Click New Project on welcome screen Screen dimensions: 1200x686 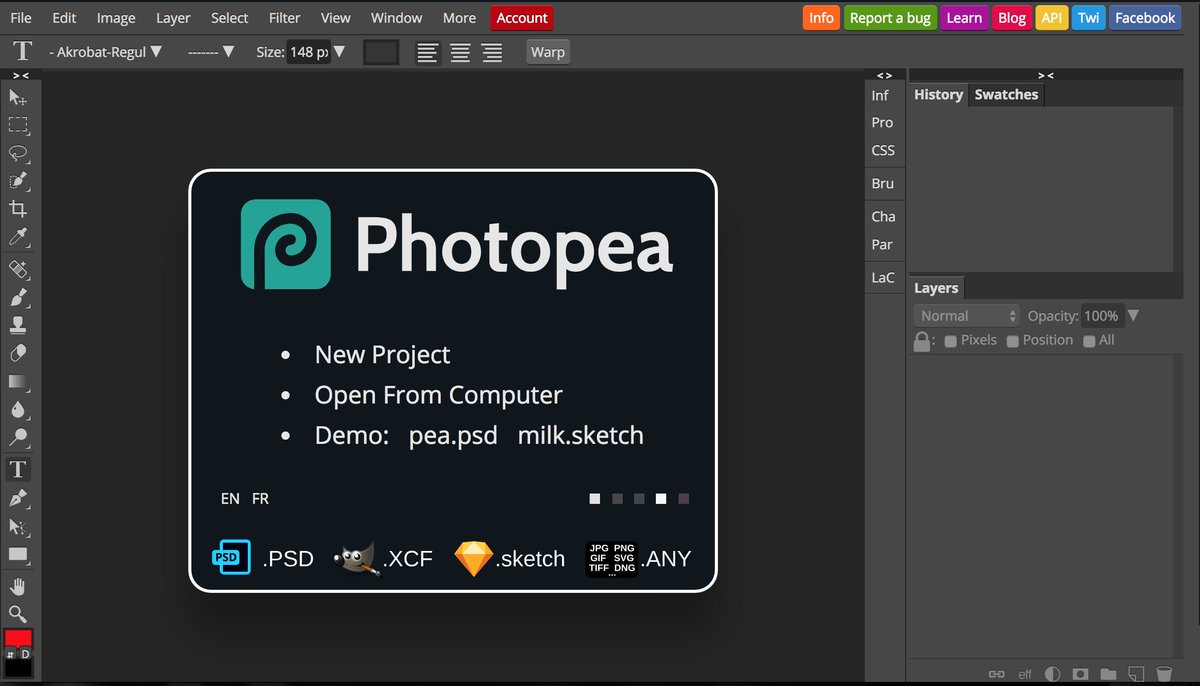[382, 355]
